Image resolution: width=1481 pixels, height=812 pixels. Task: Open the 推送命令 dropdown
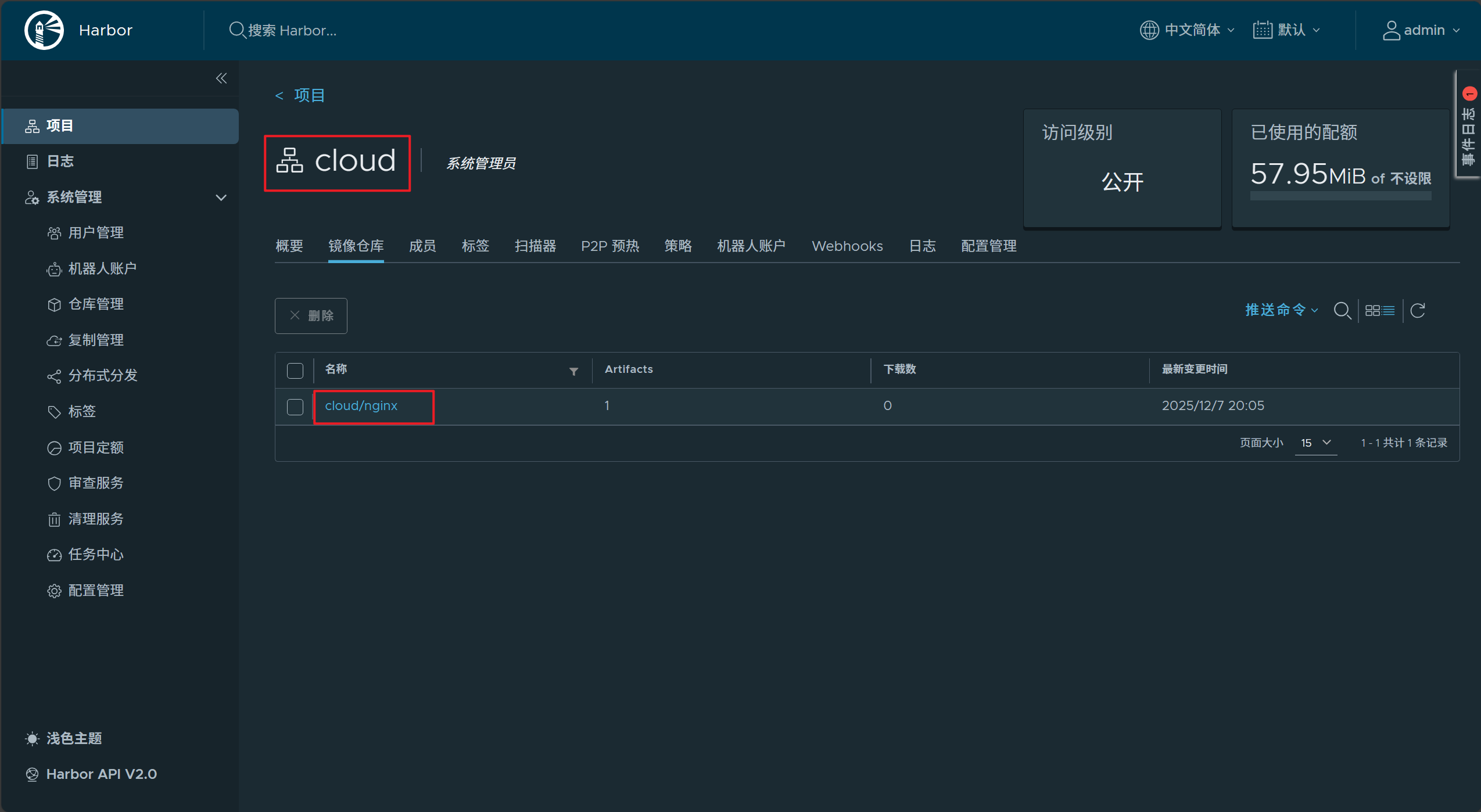coord(1281,310)
